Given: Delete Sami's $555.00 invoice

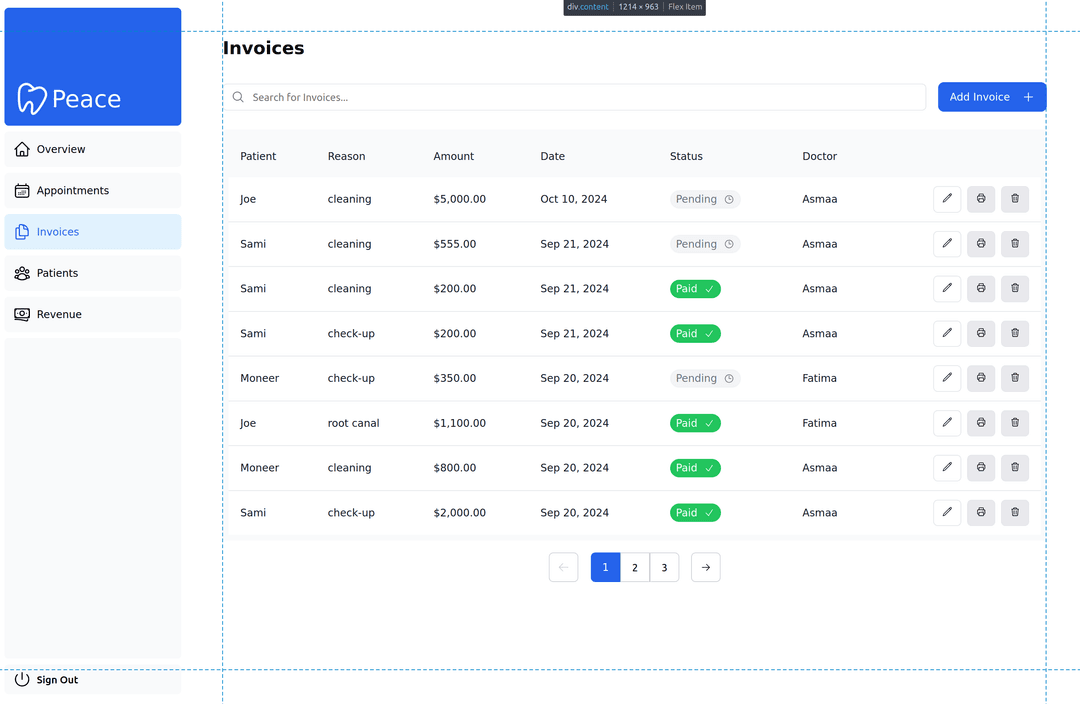Looking at the screenshot, I should click(x=1015, y=244).
